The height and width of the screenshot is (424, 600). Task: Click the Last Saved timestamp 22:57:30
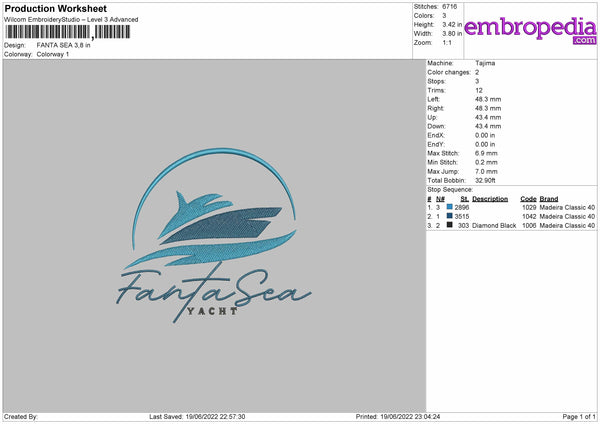click(x=232, y=417)
